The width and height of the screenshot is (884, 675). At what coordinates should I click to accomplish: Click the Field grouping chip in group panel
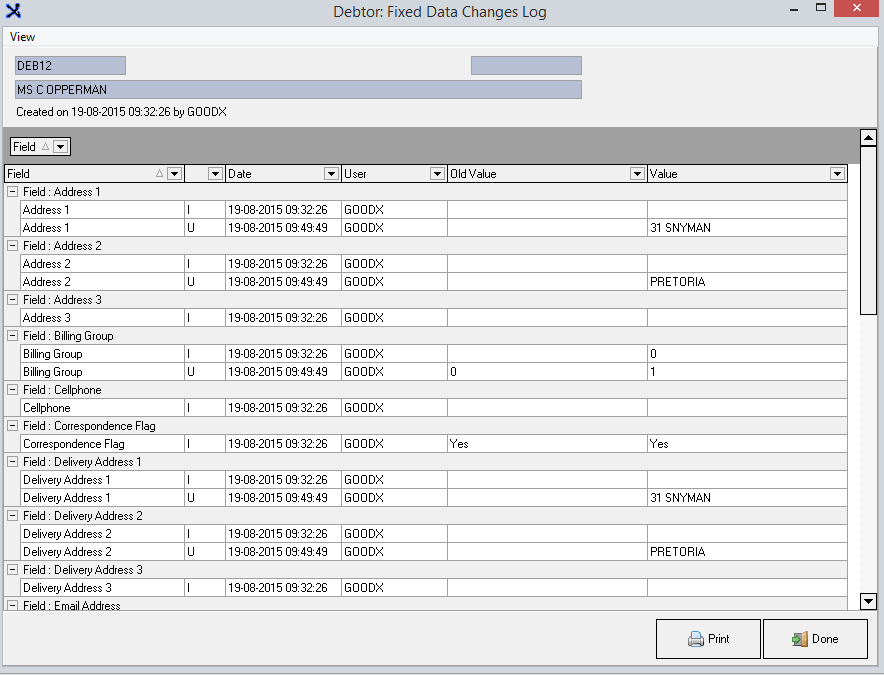pyautogui.click(x=30, y=147)
